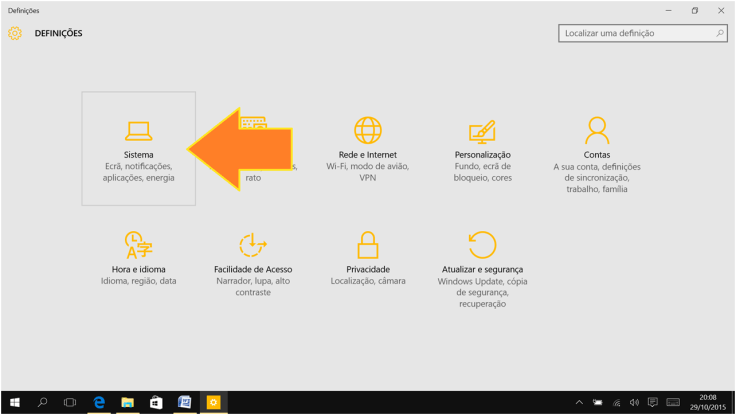
Task: Open the Windows Start menu
Action: [15, 402]
